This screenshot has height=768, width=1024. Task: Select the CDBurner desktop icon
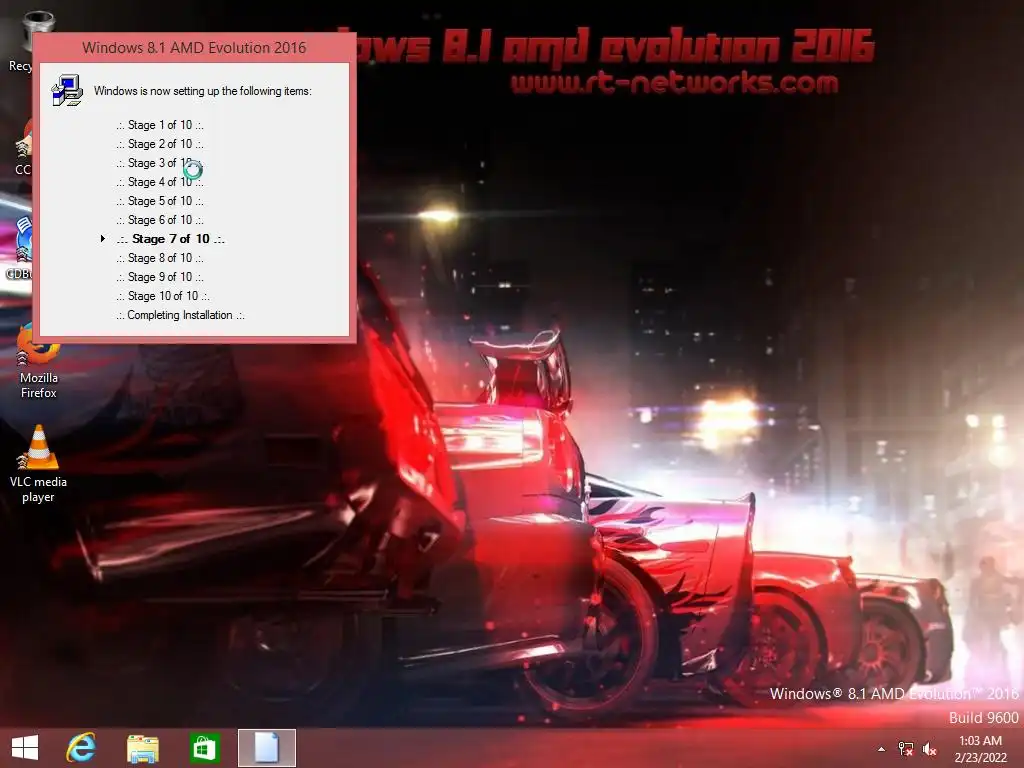pos(21,248)
